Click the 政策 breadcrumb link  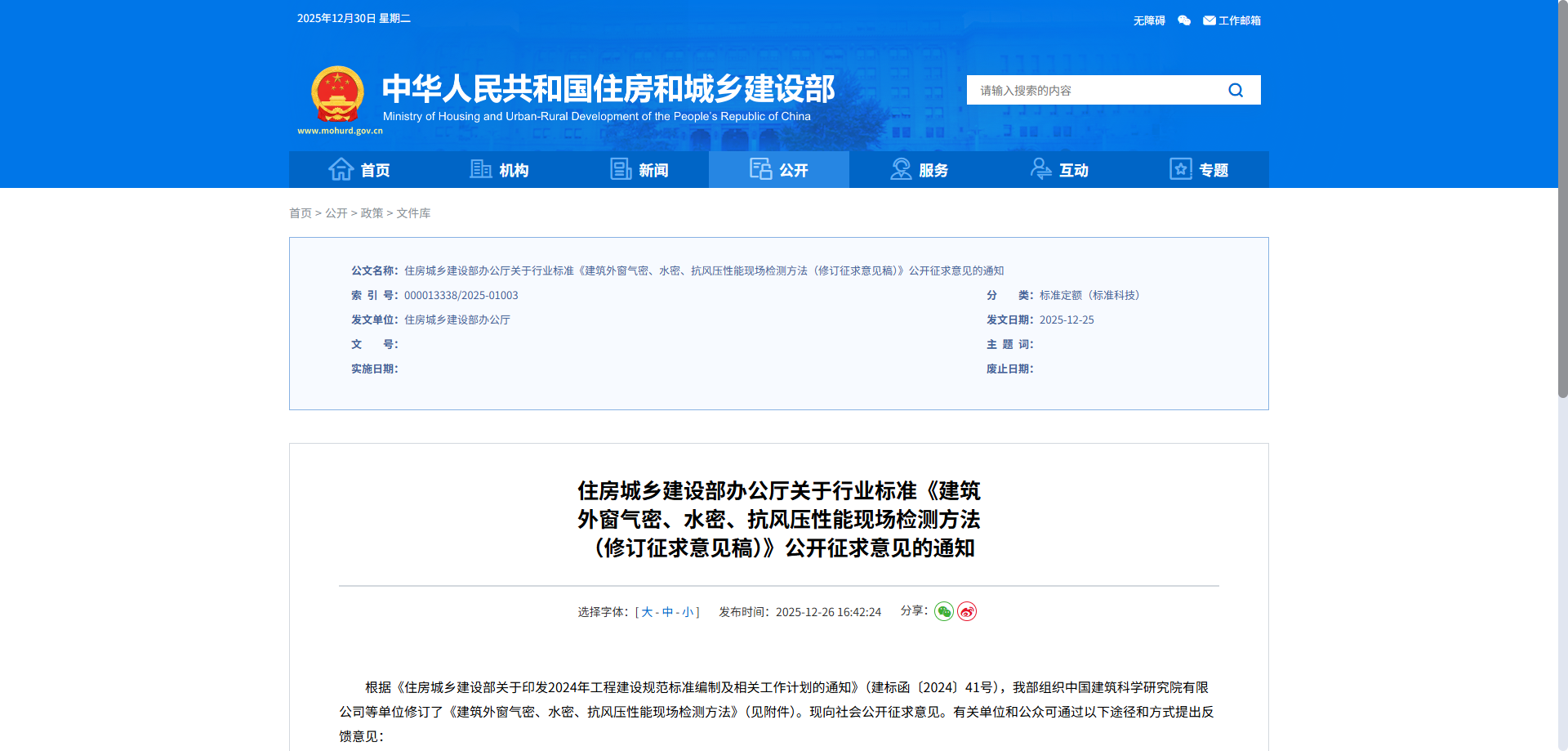[x=372, y=212]
